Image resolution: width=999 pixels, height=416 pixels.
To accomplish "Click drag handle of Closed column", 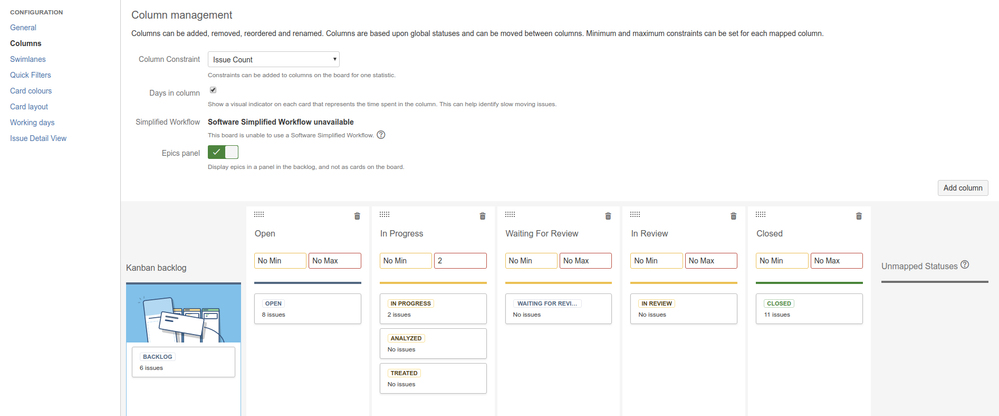I will click(760, 214).
